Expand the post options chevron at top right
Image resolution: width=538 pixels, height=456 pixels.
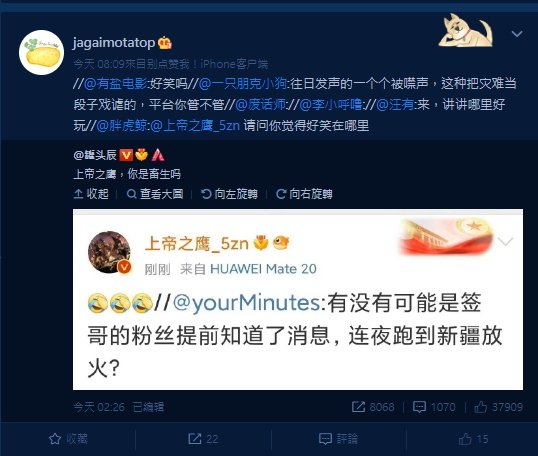tap(517, 34)
